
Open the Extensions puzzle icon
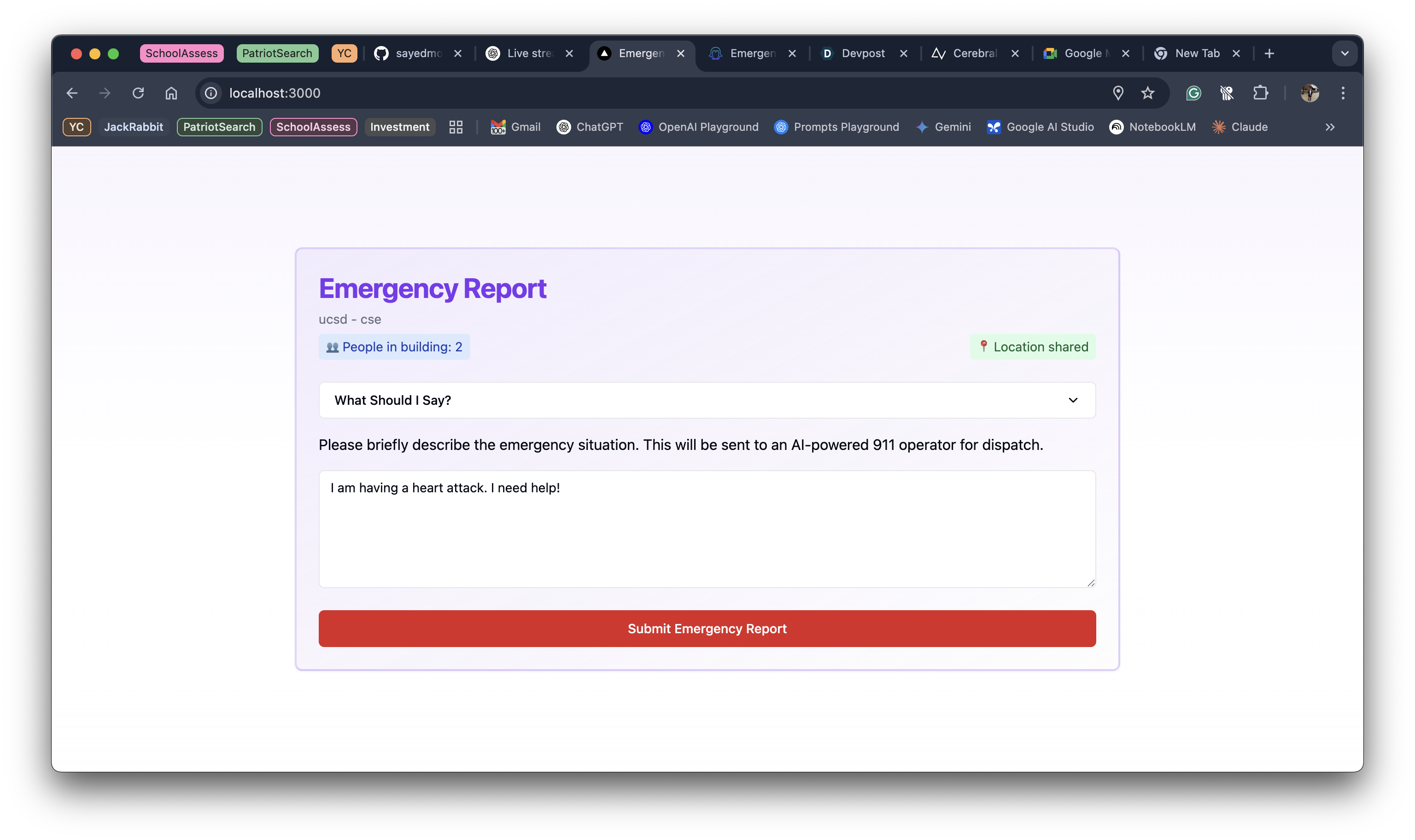pyautogui.click(x=1260, y=93)
